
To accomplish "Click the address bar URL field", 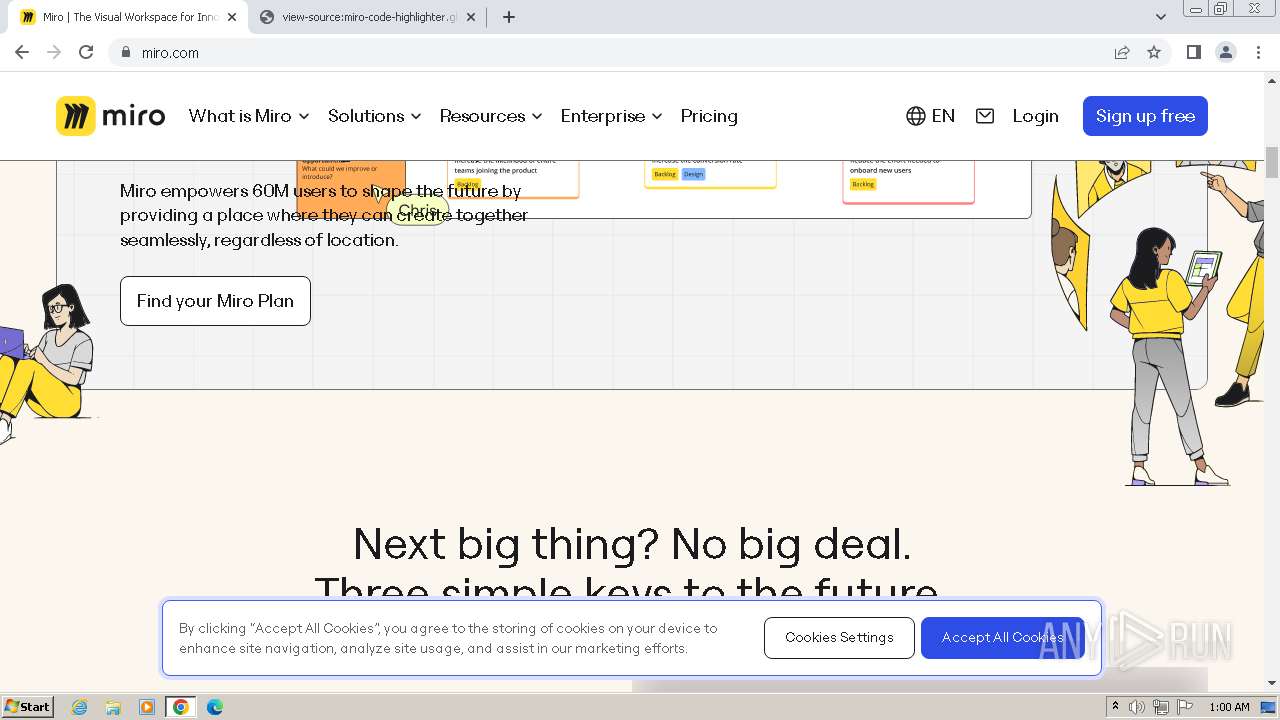I will tap(620, 52).
